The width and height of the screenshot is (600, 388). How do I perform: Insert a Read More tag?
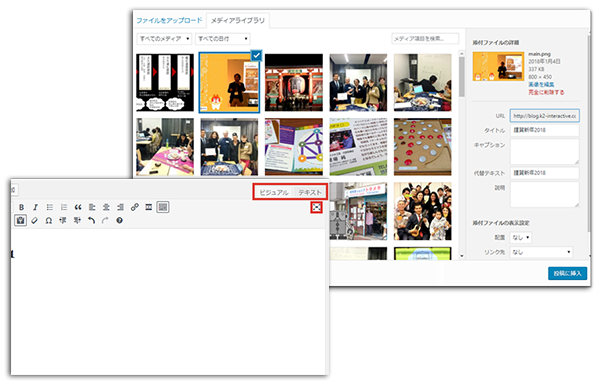pyautogui.click(x=149, y=207)
